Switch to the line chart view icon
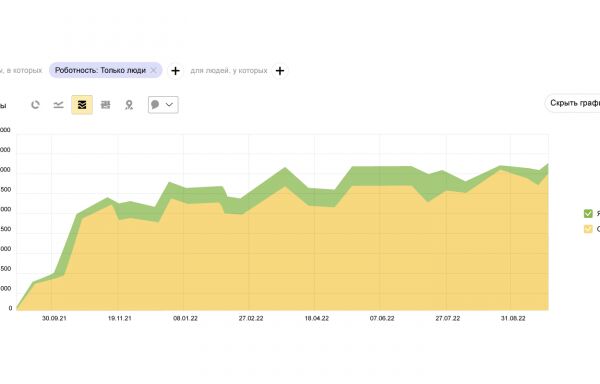600x384 pixels. [x=58, y=105]
